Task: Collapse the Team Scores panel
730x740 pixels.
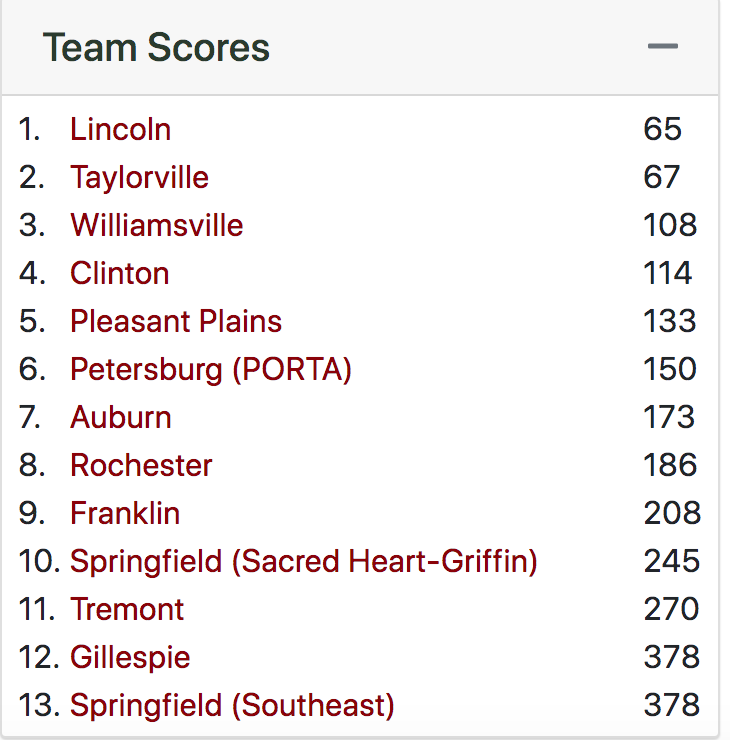Action: 663,46
